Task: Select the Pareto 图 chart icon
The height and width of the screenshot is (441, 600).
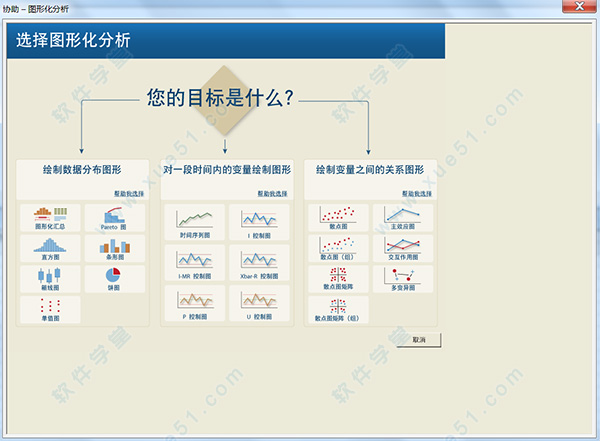Action: (x=115, y=218)
